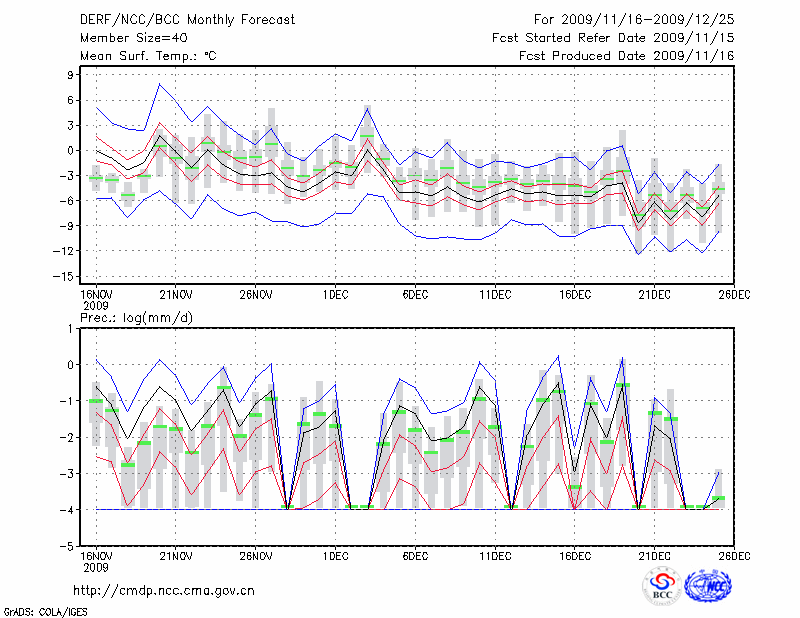Select 6DEC tick on precipitation chart axis

click(x=416, y=555)
